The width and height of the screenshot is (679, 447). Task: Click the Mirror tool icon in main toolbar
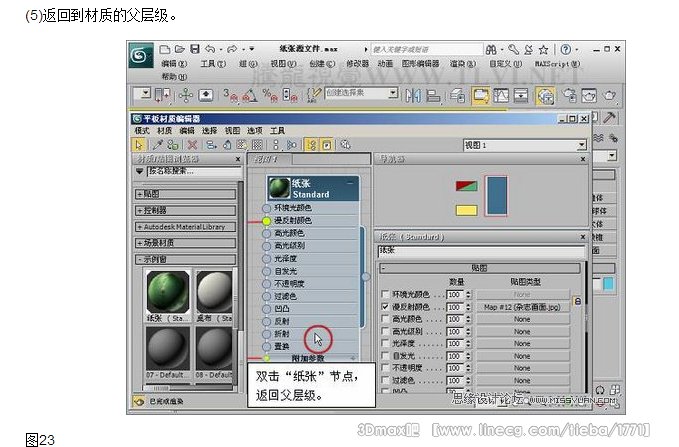413,95
